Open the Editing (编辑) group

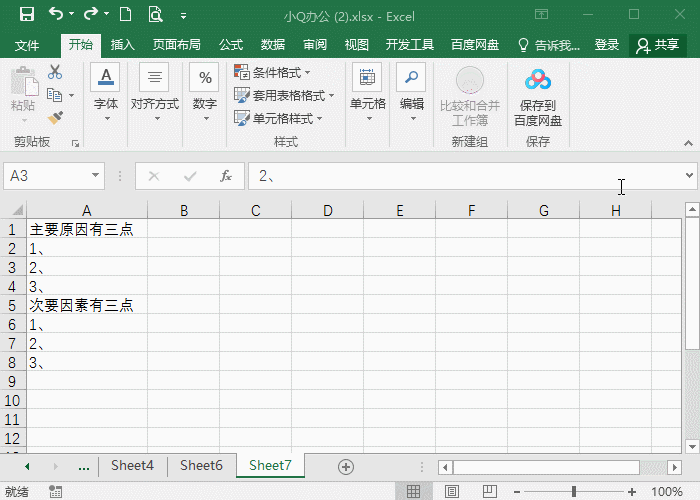click(x=412, y=93)
